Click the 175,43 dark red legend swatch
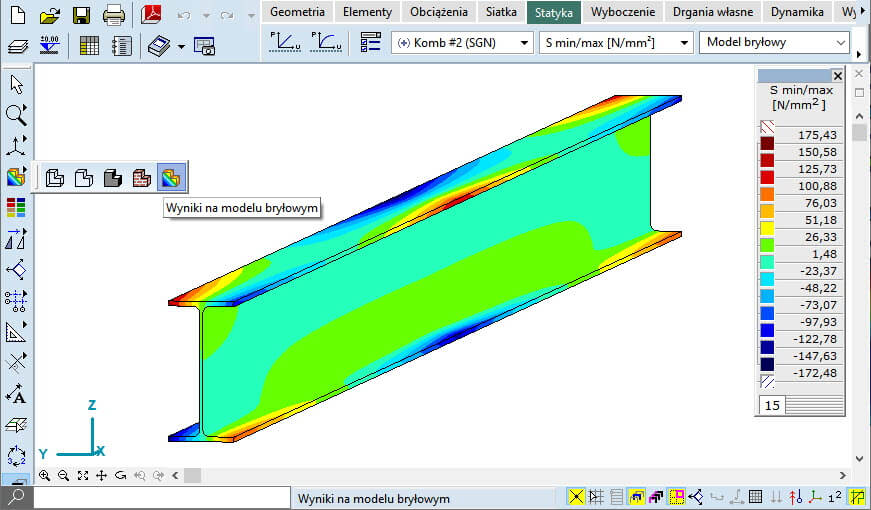Screen dimensions: 871x510 pos(768,144)
